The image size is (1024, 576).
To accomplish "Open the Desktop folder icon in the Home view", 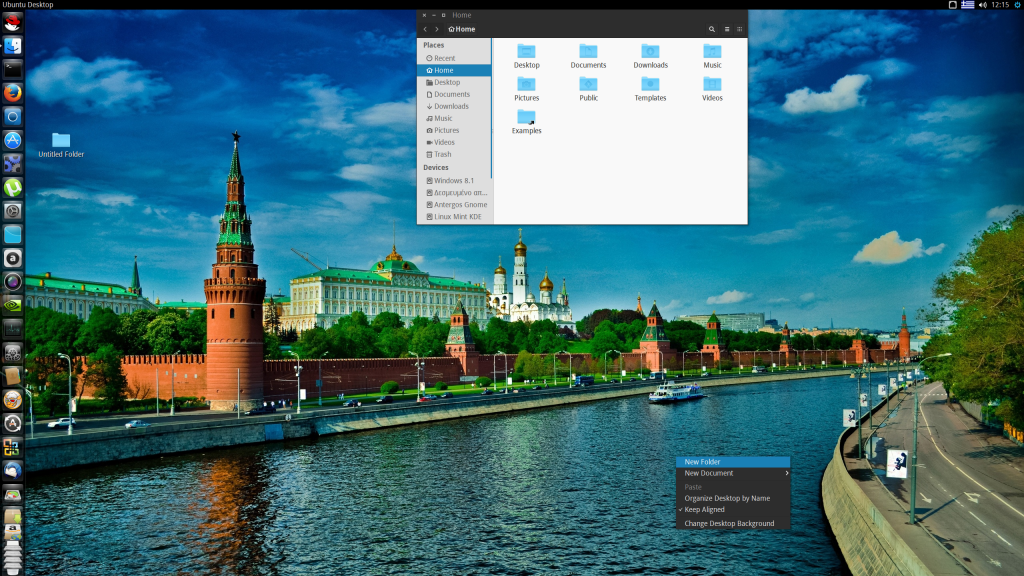I will 526,52.
